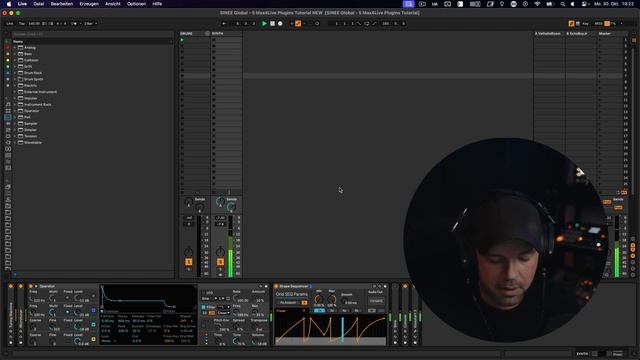Select green collection tag in browser sidebar
Image resolution: width=640 pixels, height=360 pixels.
[x=8, y=67]
